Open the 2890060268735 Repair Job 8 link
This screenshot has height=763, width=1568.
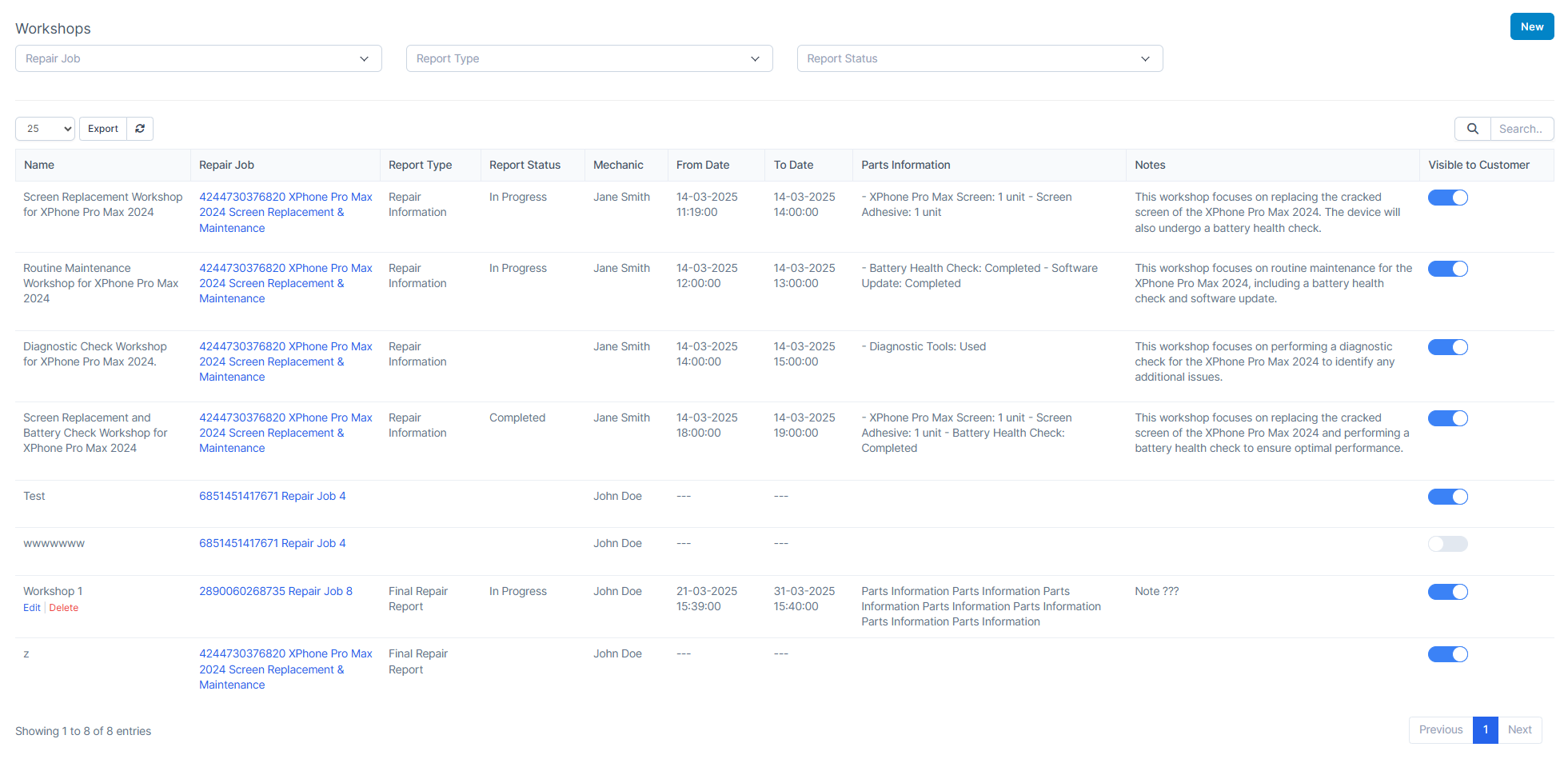(x=276, y=591)
